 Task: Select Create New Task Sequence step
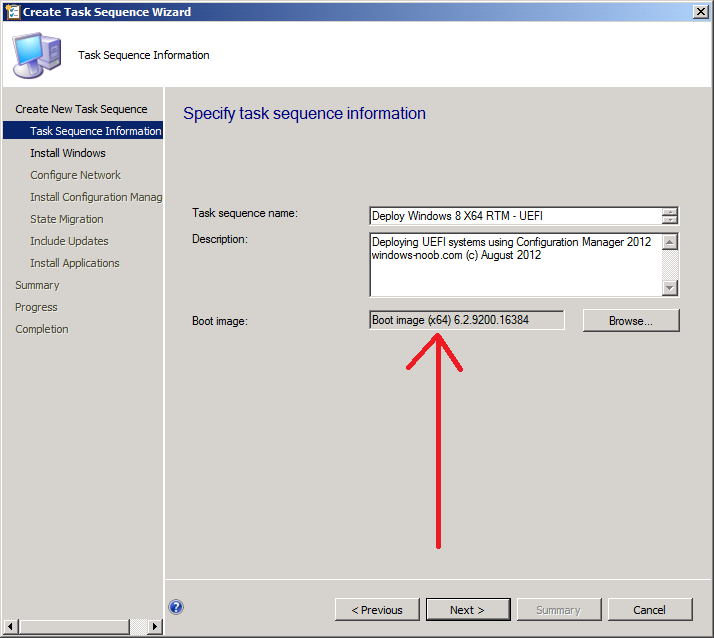point(82,109)
